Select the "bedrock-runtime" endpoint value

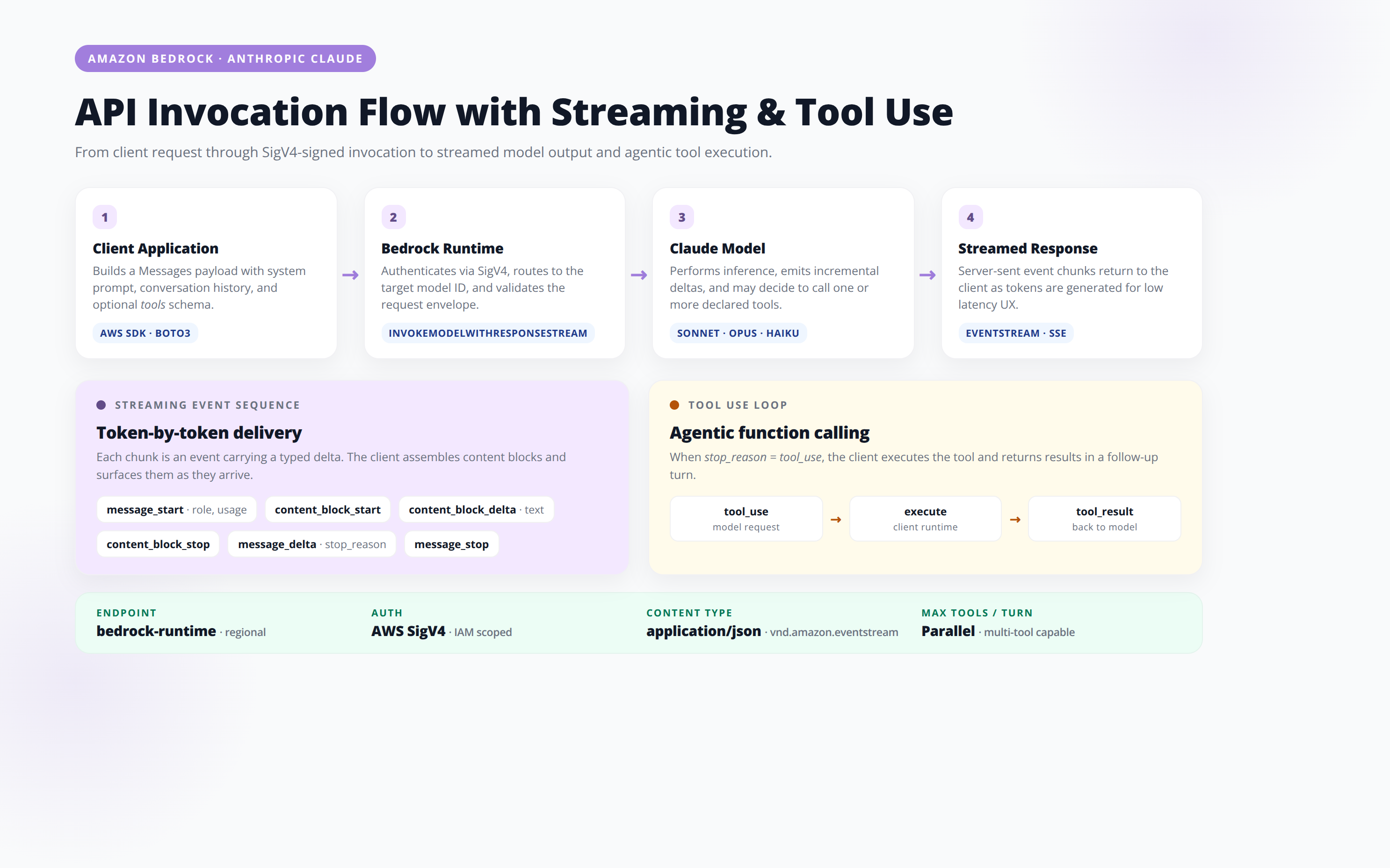tap(156, 631)
